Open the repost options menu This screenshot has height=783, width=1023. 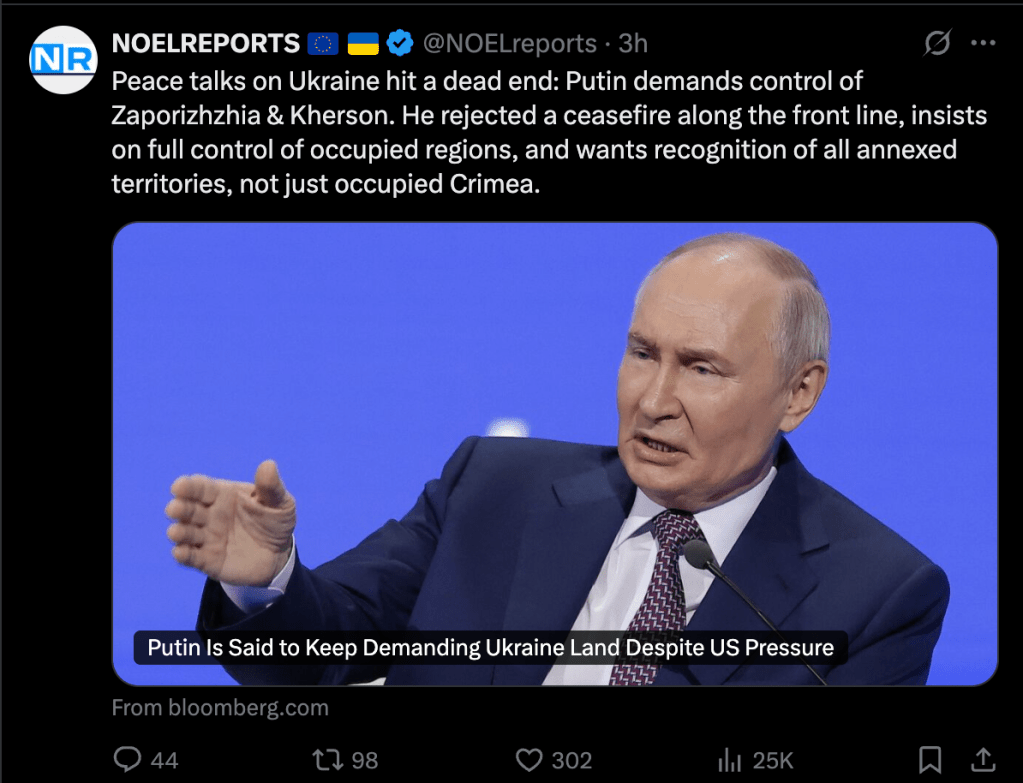[x=328, y=760]
